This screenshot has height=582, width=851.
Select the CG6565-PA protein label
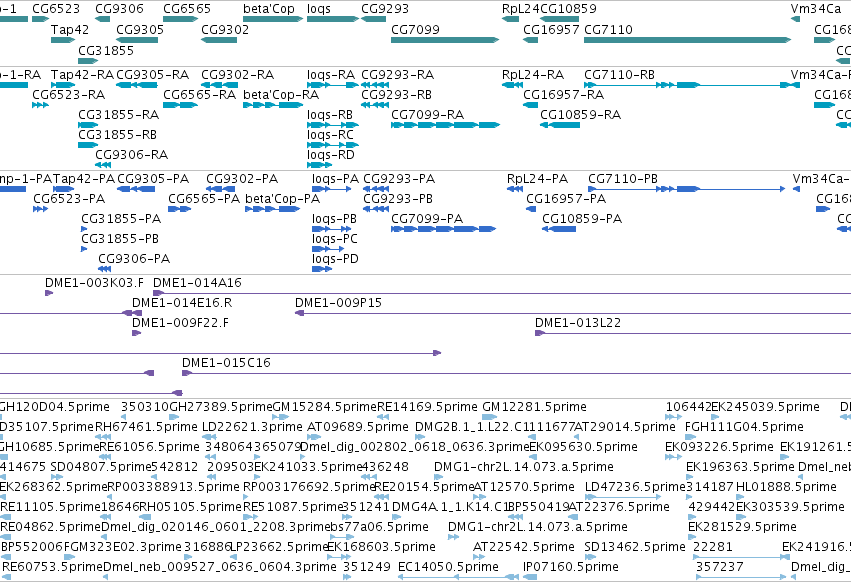coord(204,199)
